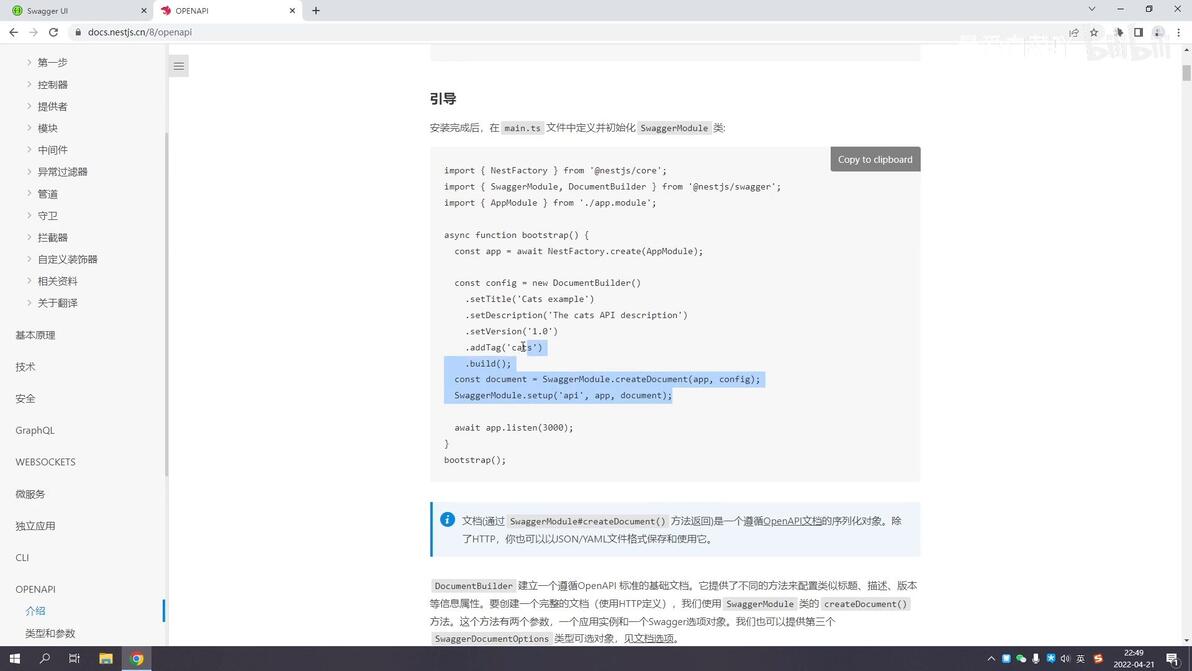Open the 基本原理 section
This screenshot has width=1192, height=671.
(35, 335)
